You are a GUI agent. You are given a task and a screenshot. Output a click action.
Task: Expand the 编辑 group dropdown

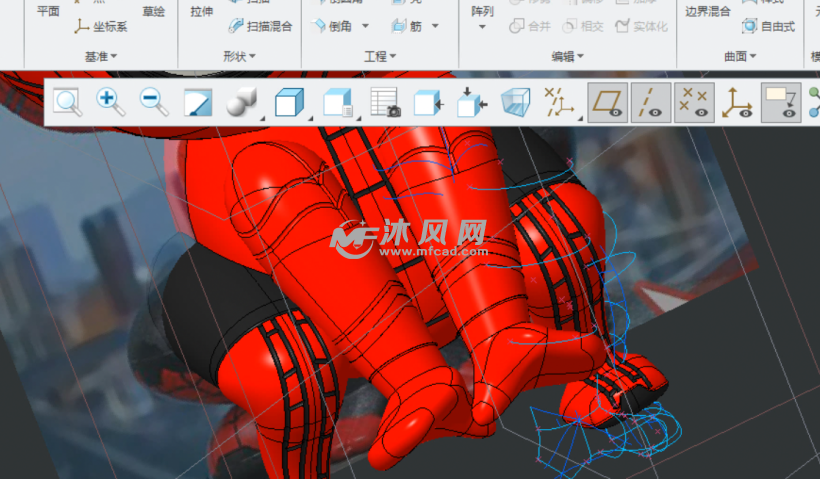click(567, 56)
